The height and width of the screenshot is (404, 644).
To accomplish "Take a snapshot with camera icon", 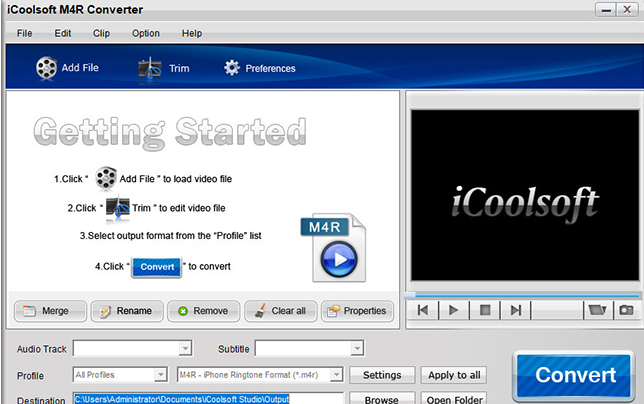I will pyautogui.click(x=626, y=310).
